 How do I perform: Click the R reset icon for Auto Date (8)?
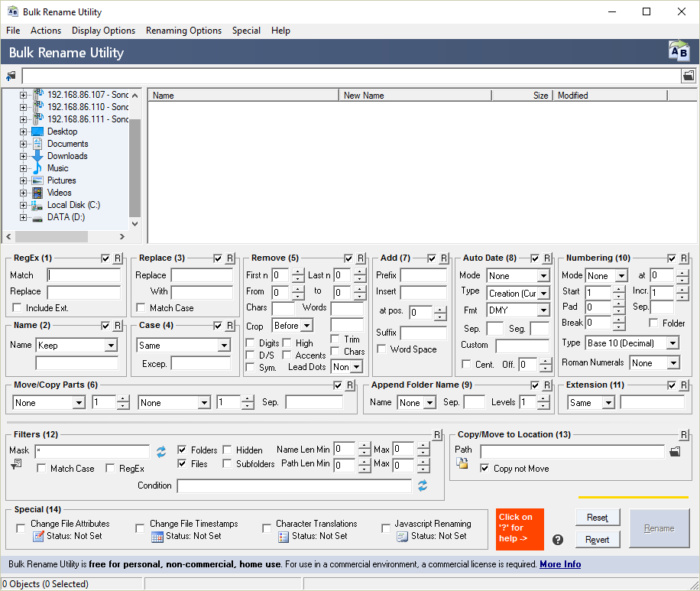click(x=547, y=258)
